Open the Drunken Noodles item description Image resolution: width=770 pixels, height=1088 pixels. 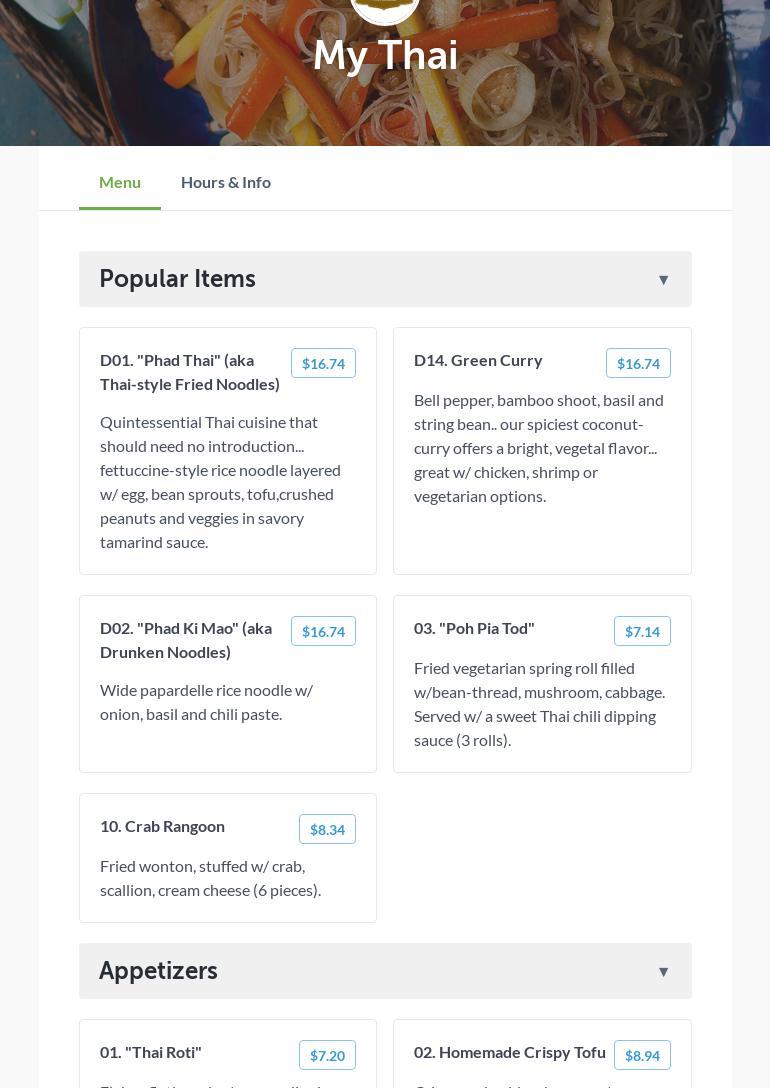206,702
